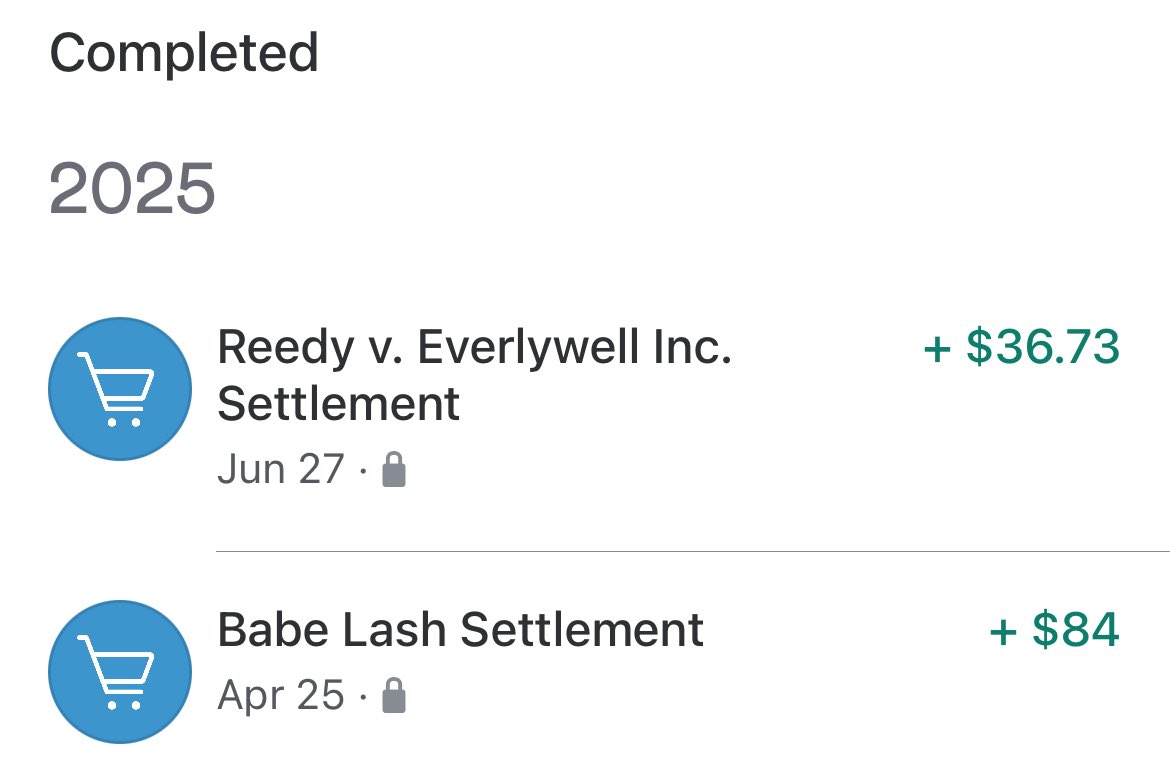Click the dot separator after Jun 27
The image size is (1170, 776).
[x=363, y=471]
